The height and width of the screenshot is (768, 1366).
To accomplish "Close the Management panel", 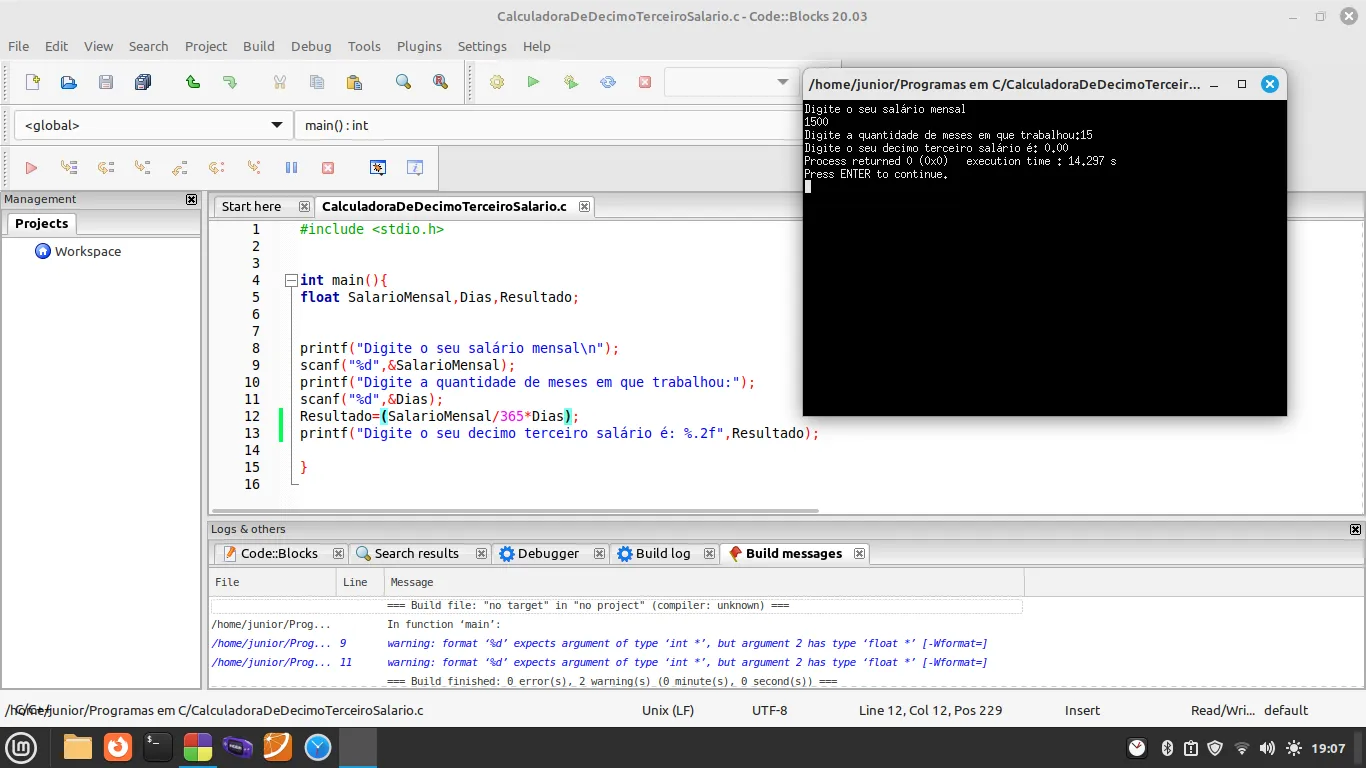I will pyautogui.click(x=191, y=199).
